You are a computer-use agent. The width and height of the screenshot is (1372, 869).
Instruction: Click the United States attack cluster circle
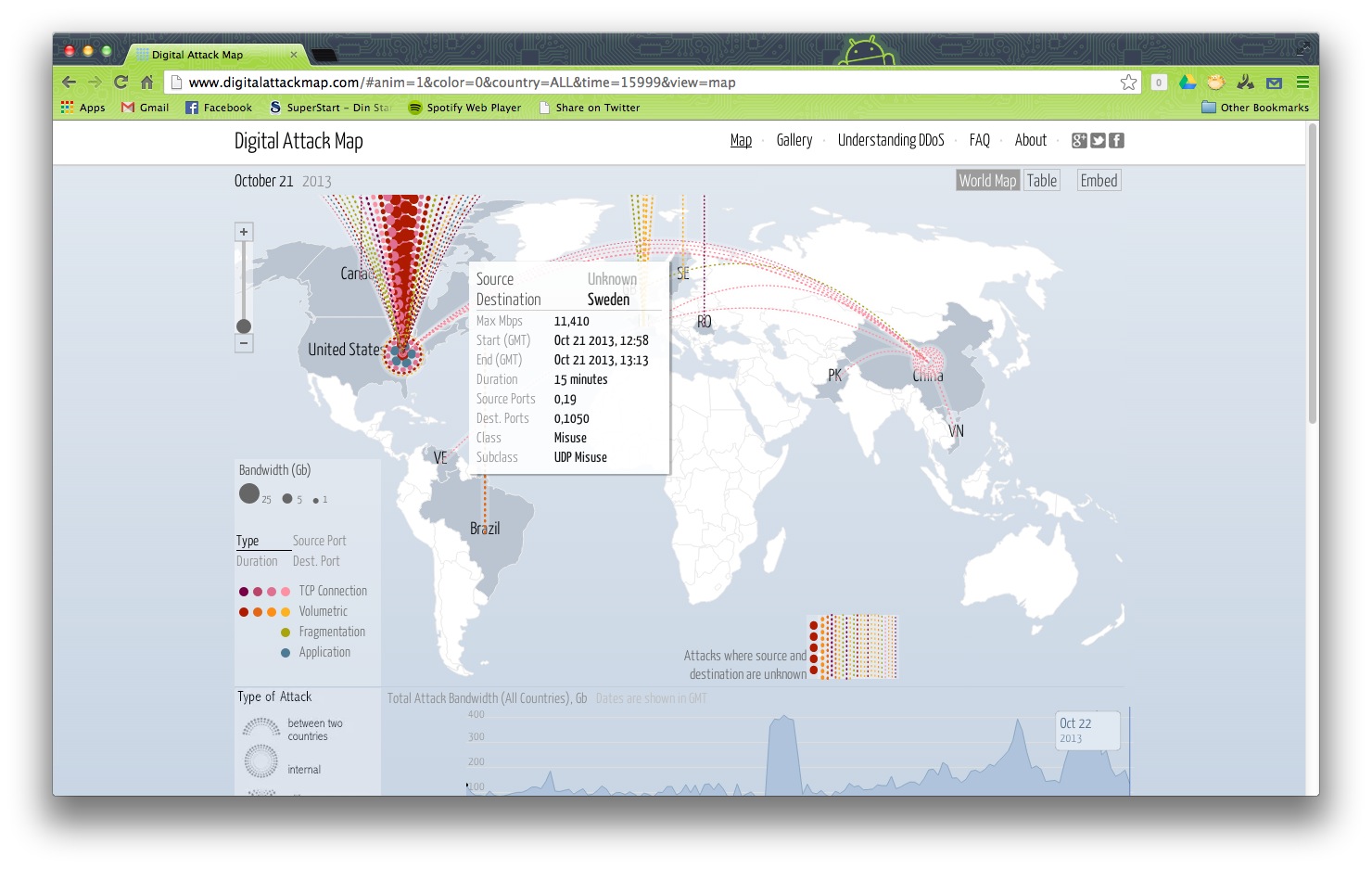coord(401,353)
